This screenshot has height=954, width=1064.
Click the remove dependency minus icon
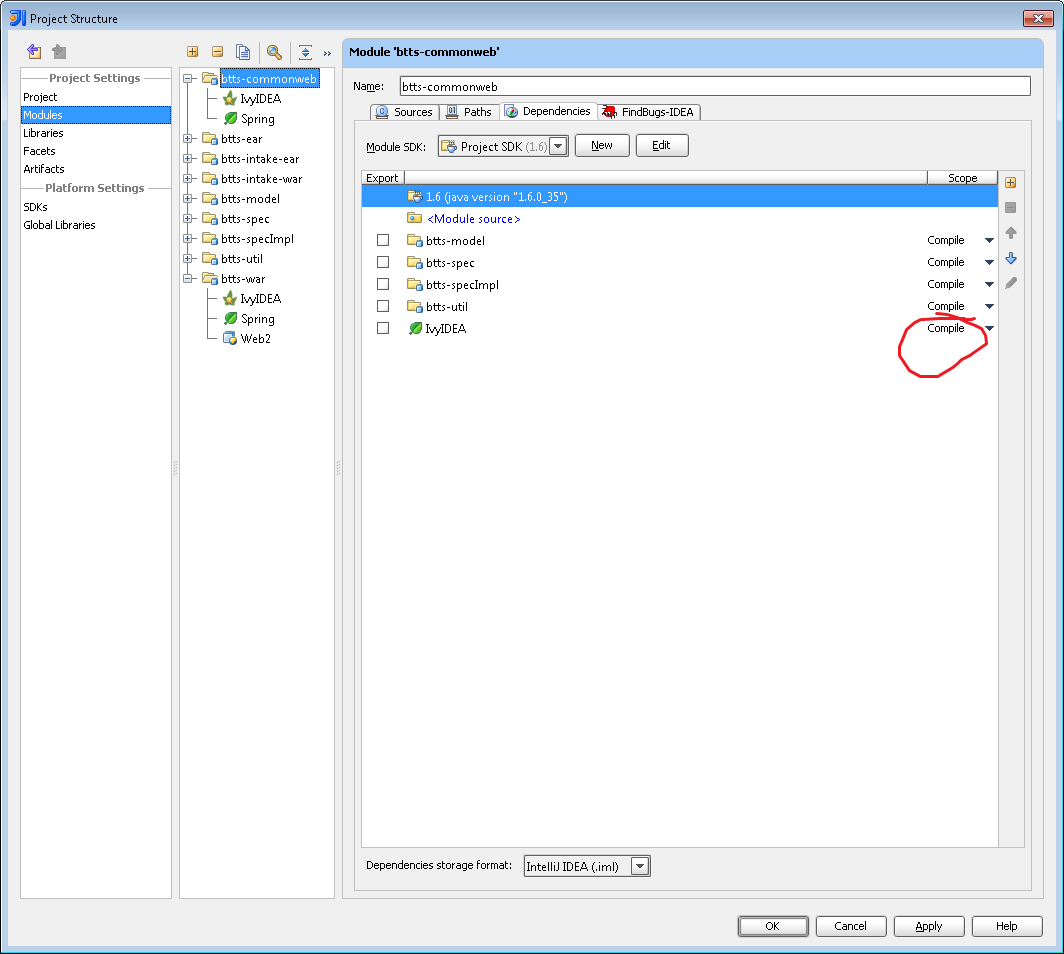point(1010,208)
